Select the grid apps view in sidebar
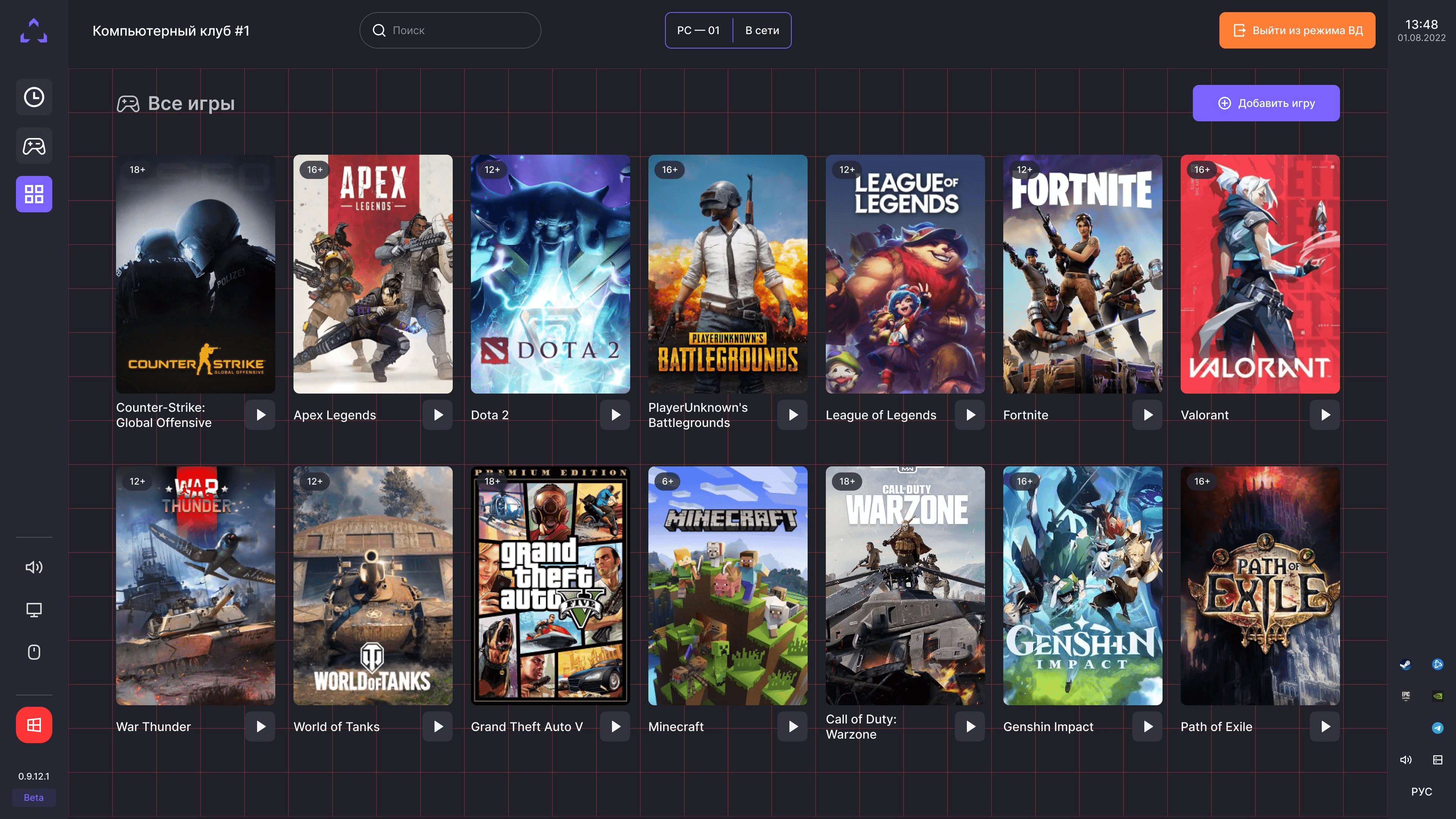The image size is (1456, 819). coord(34,195)
